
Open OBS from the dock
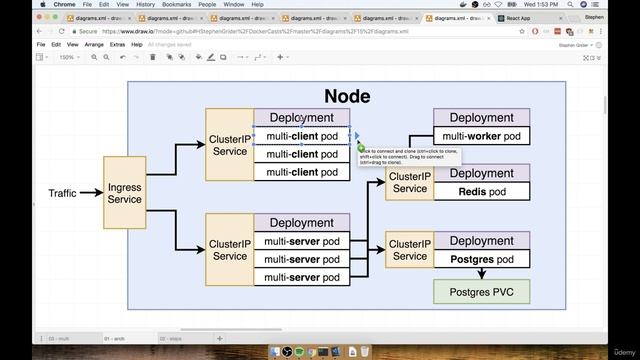(287, 351)
